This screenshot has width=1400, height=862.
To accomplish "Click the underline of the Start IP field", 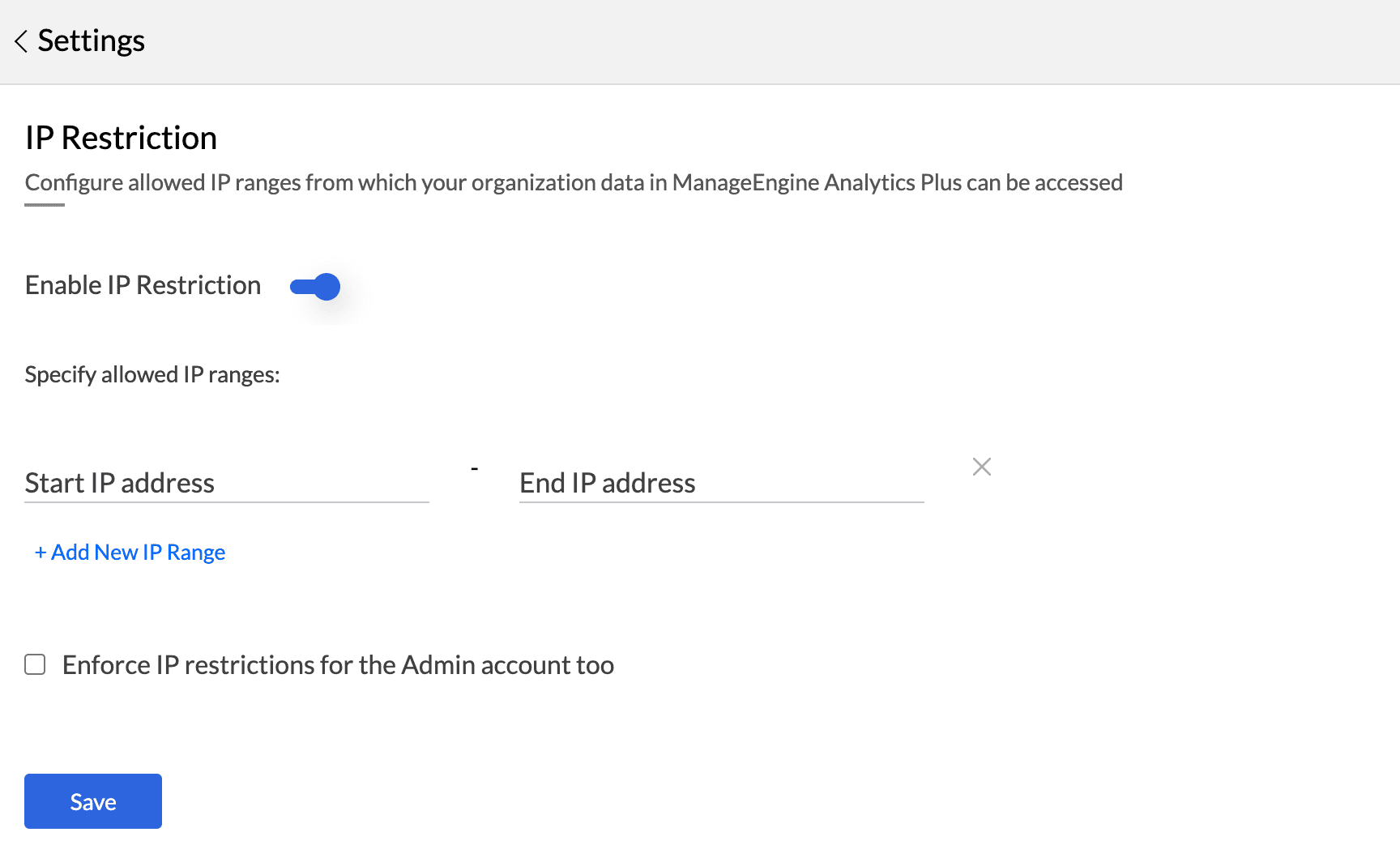I will click(226, 502).
